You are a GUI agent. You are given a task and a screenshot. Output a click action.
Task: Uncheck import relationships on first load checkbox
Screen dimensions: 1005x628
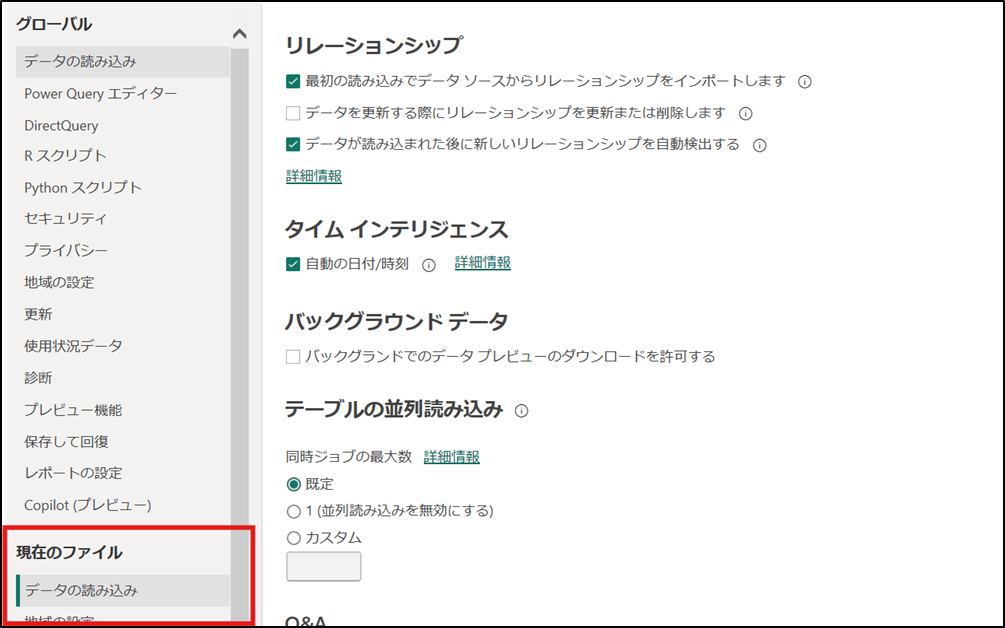tap(293, 81)
